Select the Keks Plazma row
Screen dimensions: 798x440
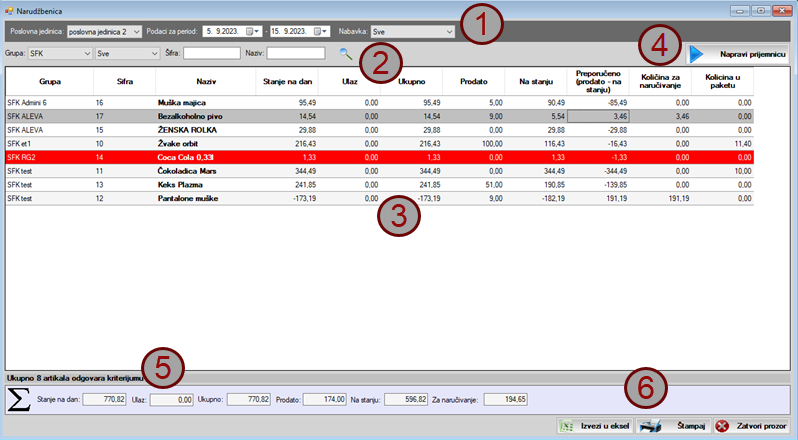(380, 185)
